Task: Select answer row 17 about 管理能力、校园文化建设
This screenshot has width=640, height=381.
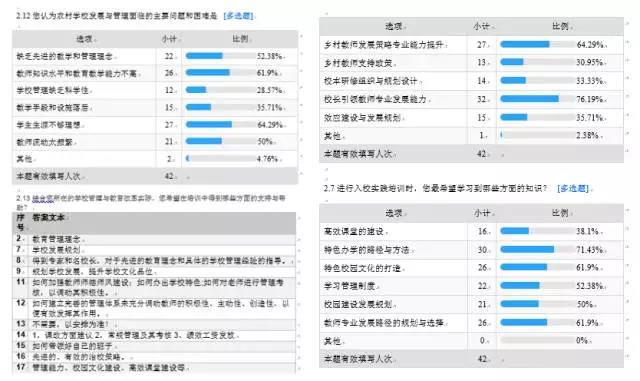Action: point(154,367)
